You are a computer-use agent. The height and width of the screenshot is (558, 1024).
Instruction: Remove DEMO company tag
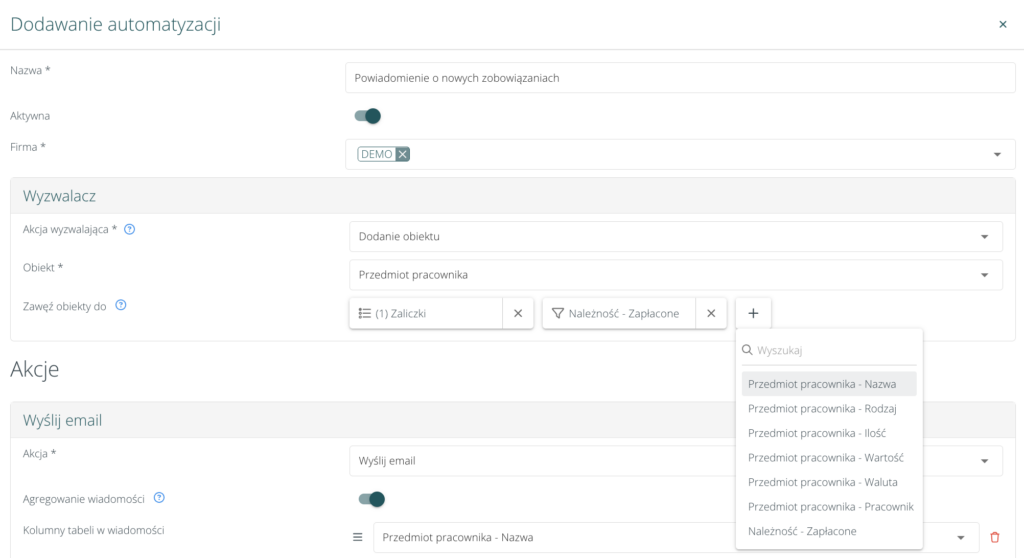[402, 154]
